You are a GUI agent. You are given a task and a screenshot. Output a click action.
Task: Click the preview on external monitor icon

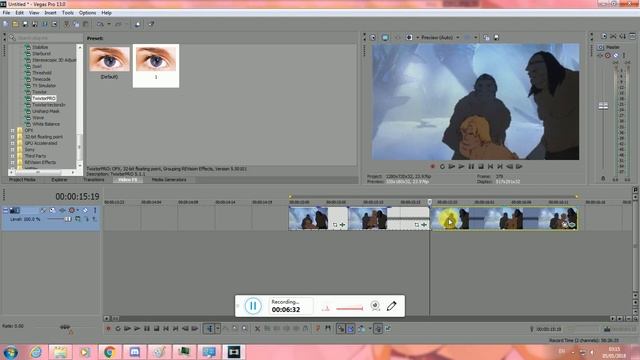[x=385, y=38]
